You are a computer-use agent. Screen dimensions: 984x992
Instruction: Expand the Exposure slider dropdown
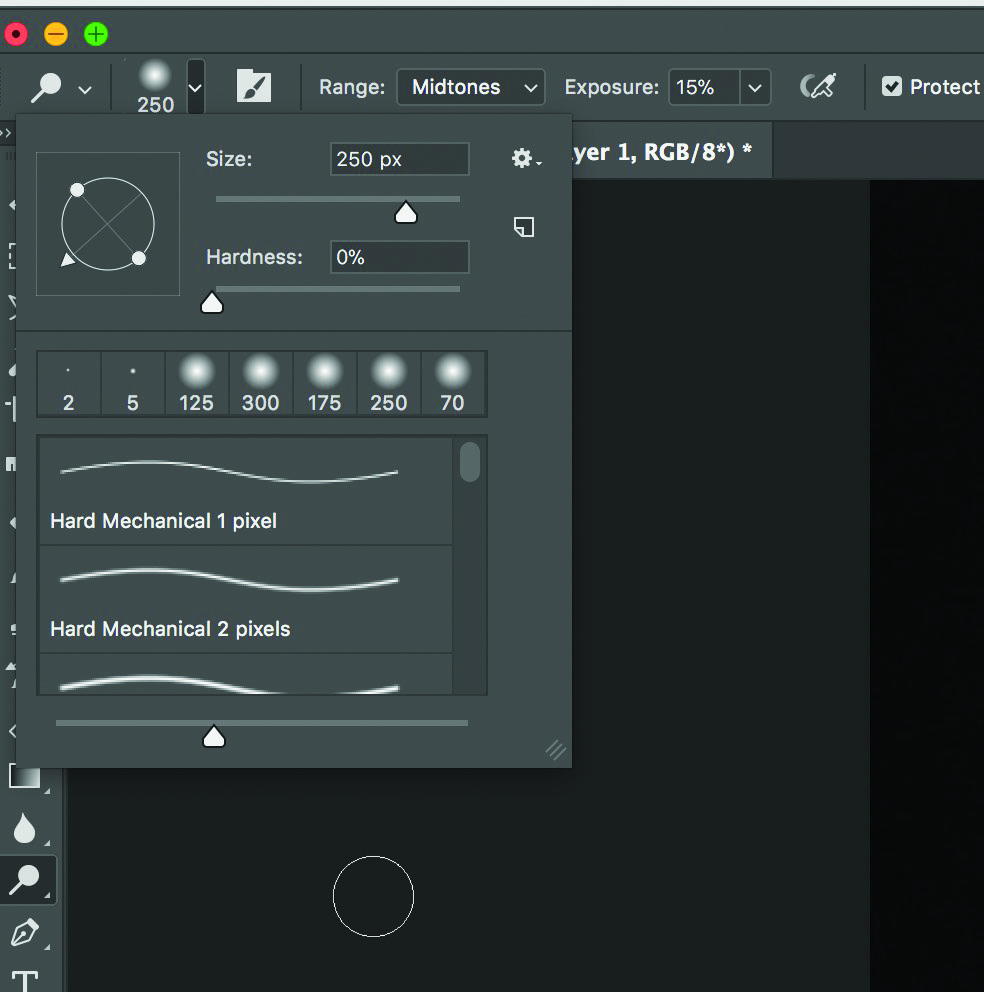[755, 87]
